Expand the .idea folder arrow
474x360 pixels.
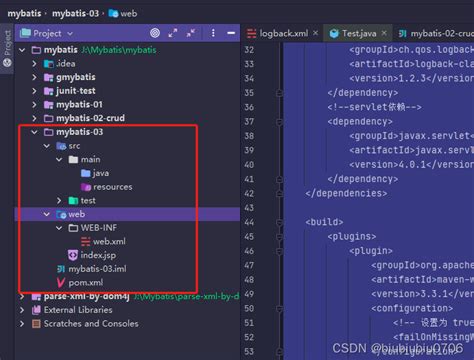coord(34,64)
